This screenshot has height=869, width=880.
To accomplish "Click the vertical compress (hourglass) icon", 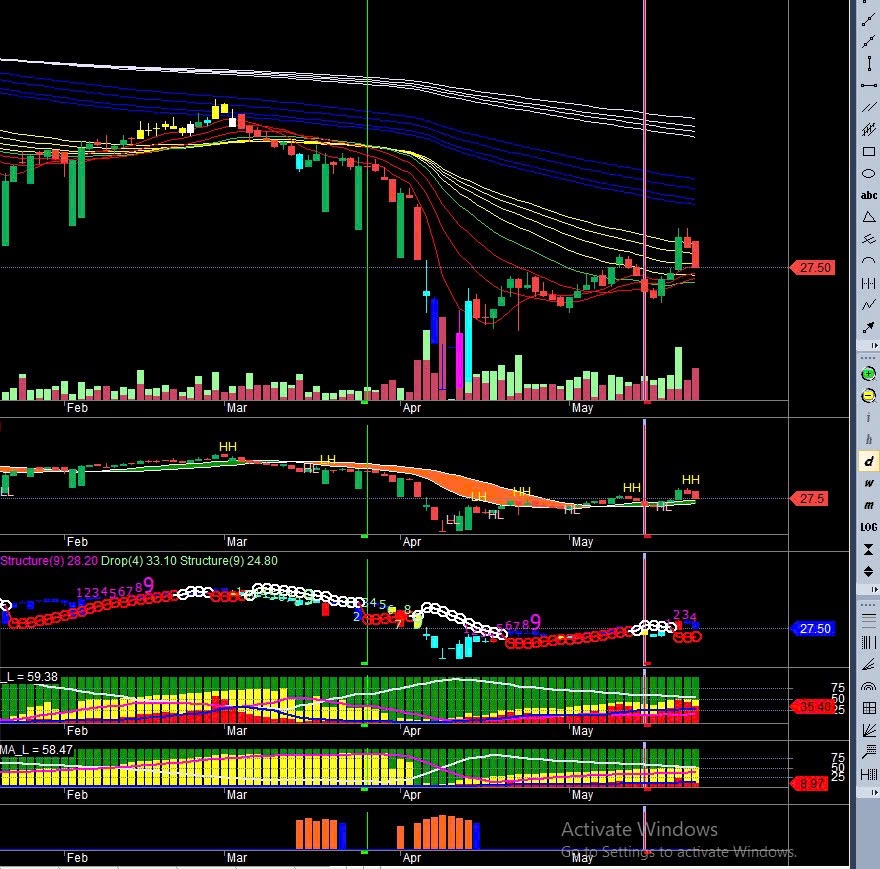I will [x=868, y=549].
